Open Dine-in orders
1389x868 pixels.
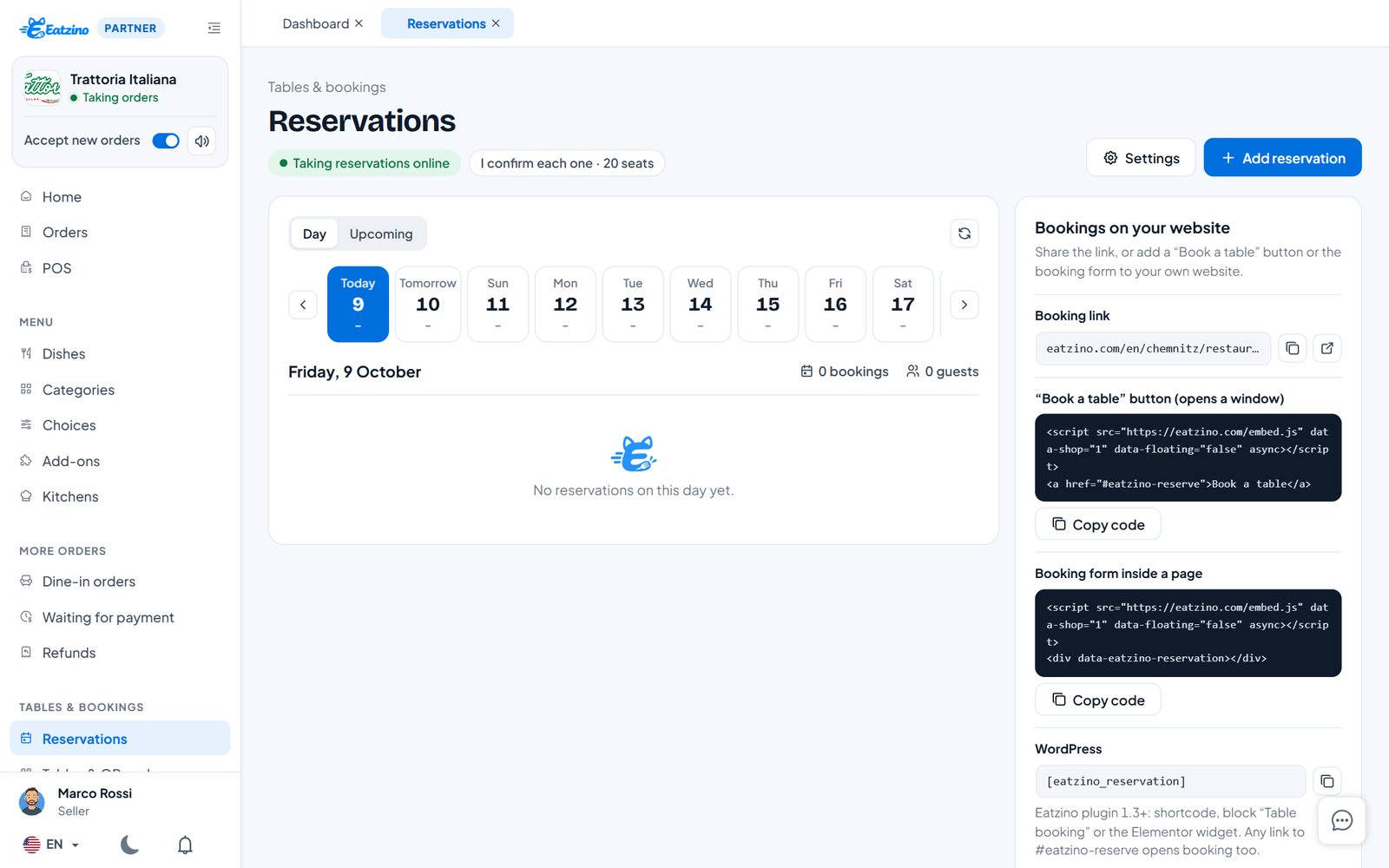click(x=120, y=582)
